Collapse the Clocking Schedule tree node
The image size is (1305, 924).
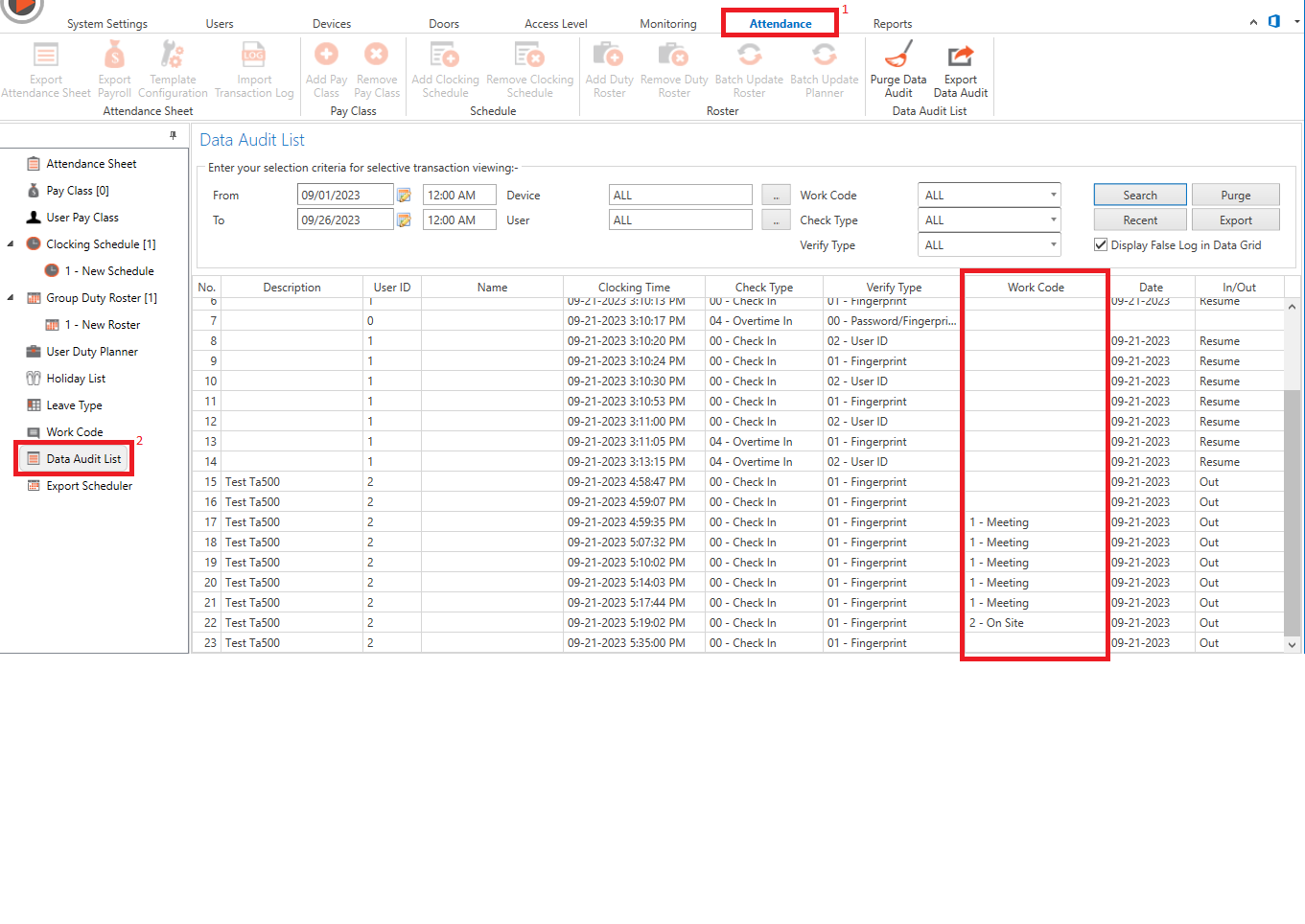11,244
